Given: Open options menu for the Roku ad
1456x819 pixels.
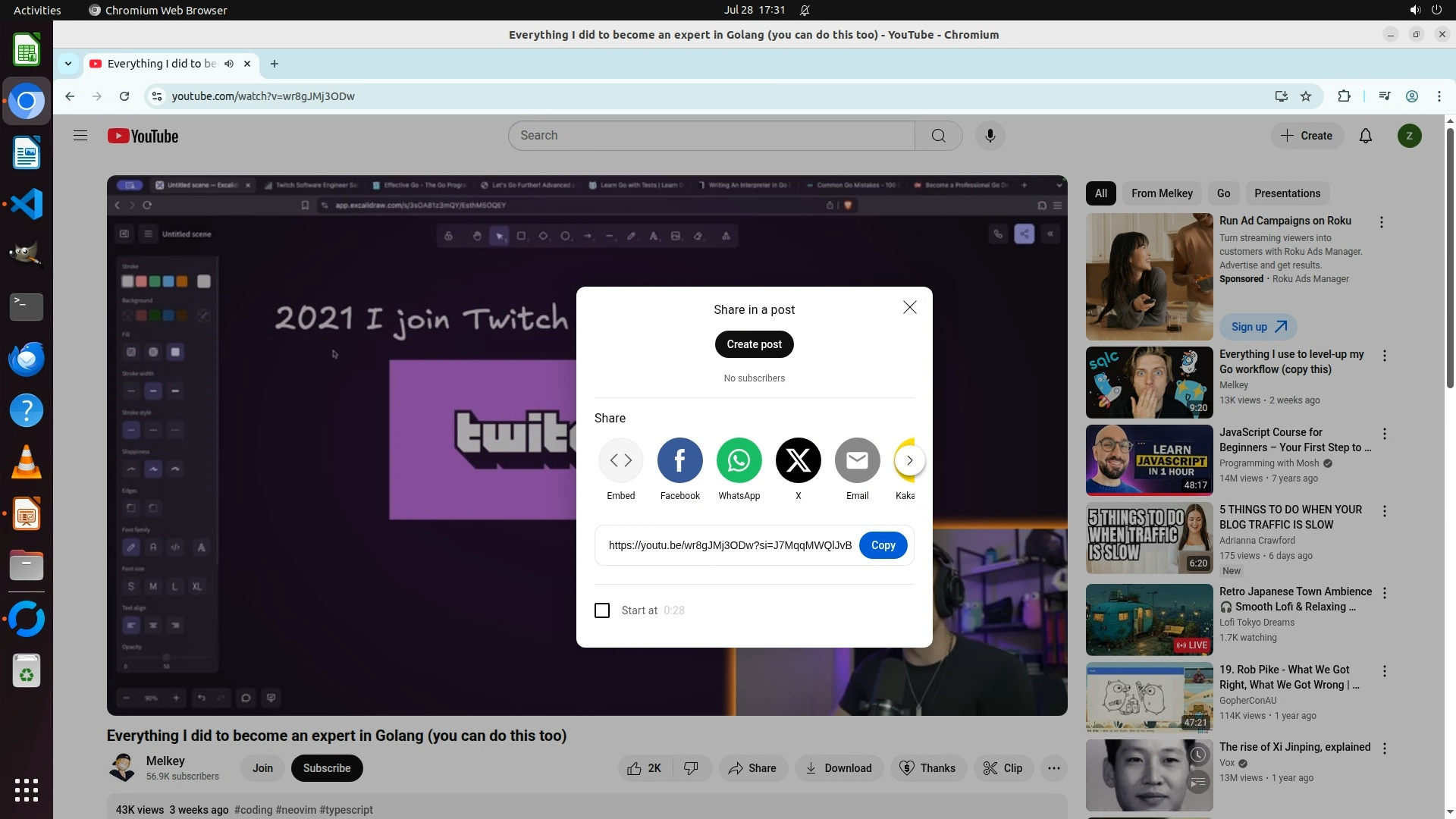Looking at the screenshot, I should (1381, 222).
